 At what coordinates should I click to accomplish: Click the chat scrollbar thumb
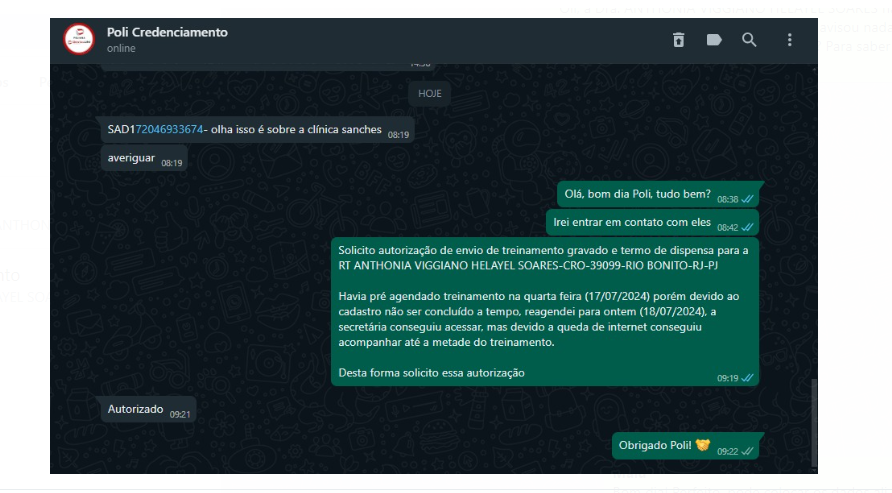[814, 422]
